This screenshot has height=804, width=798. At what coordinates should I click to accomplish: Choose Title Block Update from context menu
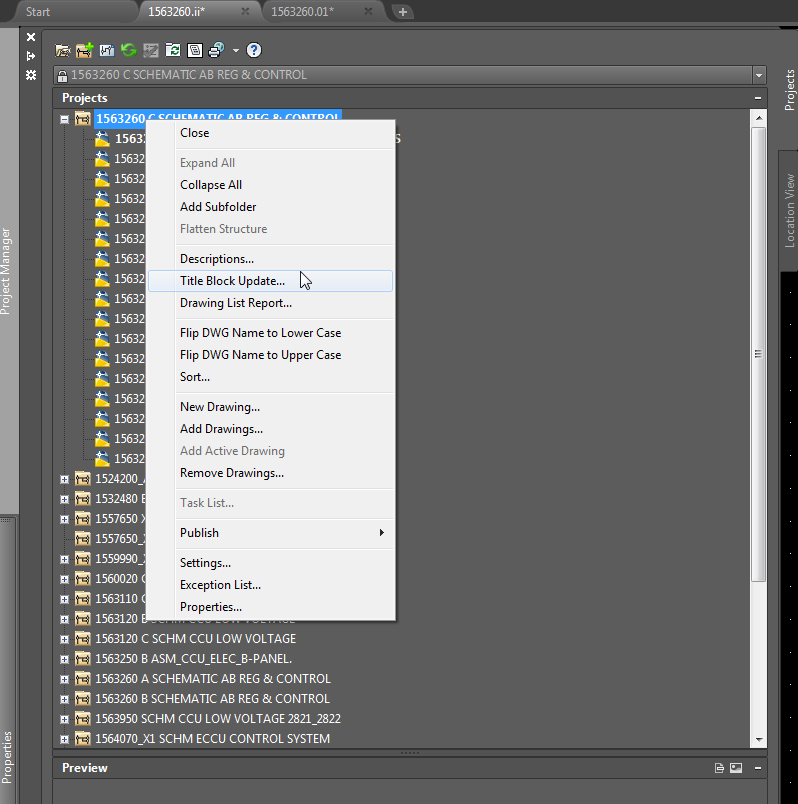coord(270,281)
